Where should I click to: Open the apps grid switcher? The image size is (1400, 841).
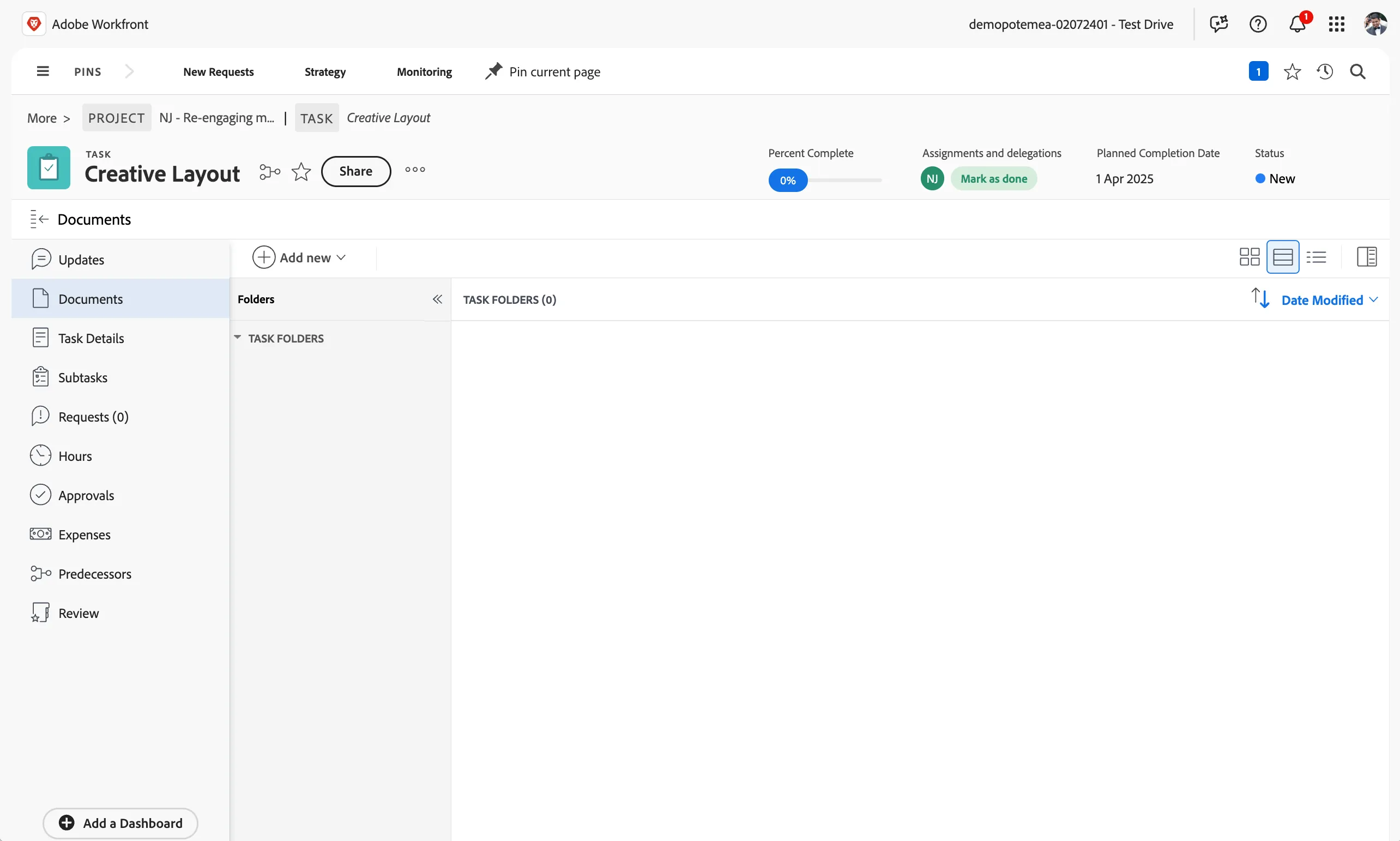pos(1337,24)
